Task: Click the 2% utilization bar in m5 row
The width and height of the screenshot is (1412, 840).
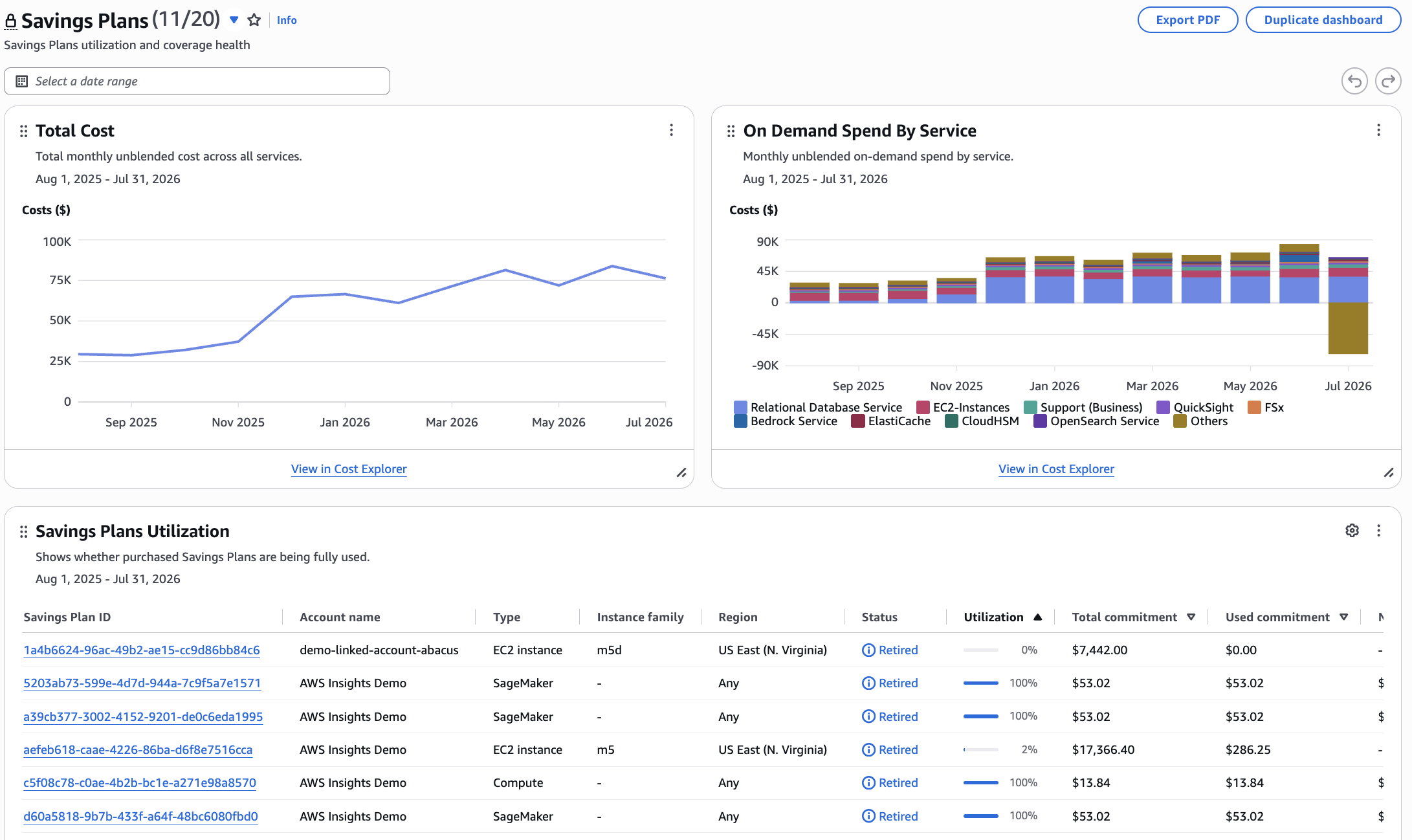Action: click(981, 749)
